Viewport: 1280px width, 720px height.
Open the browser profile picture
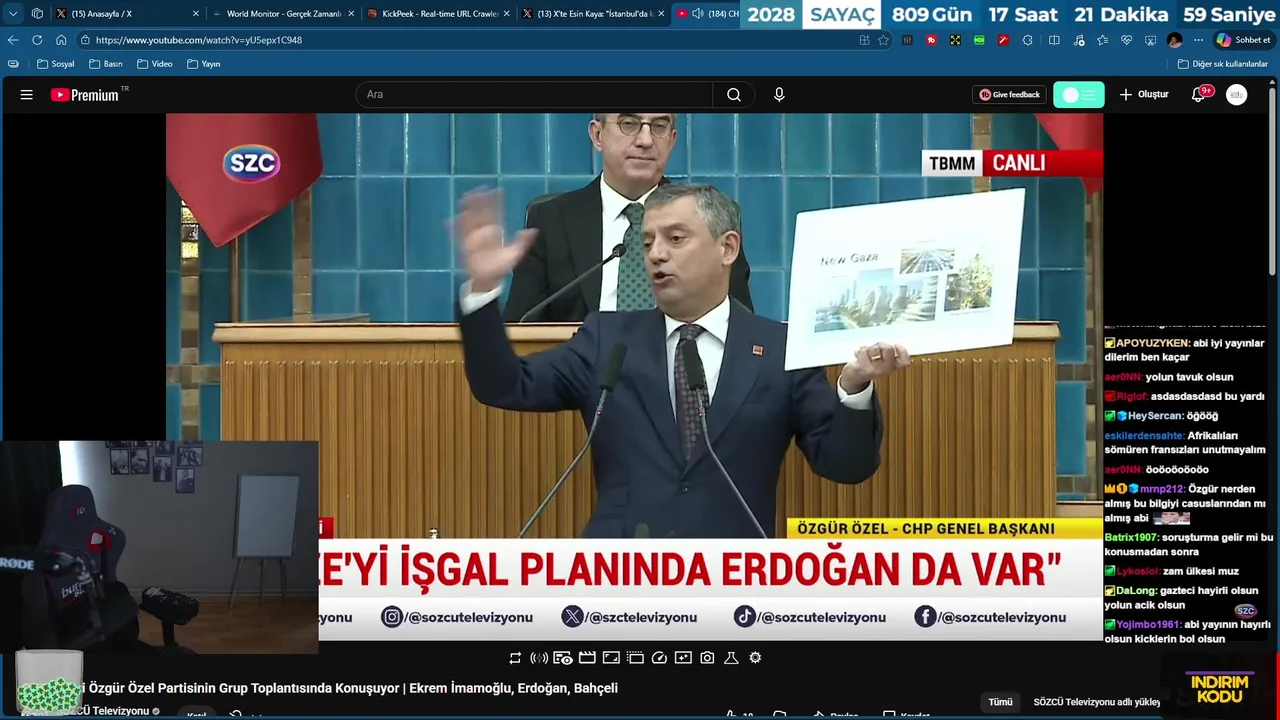click(1174, 40)
